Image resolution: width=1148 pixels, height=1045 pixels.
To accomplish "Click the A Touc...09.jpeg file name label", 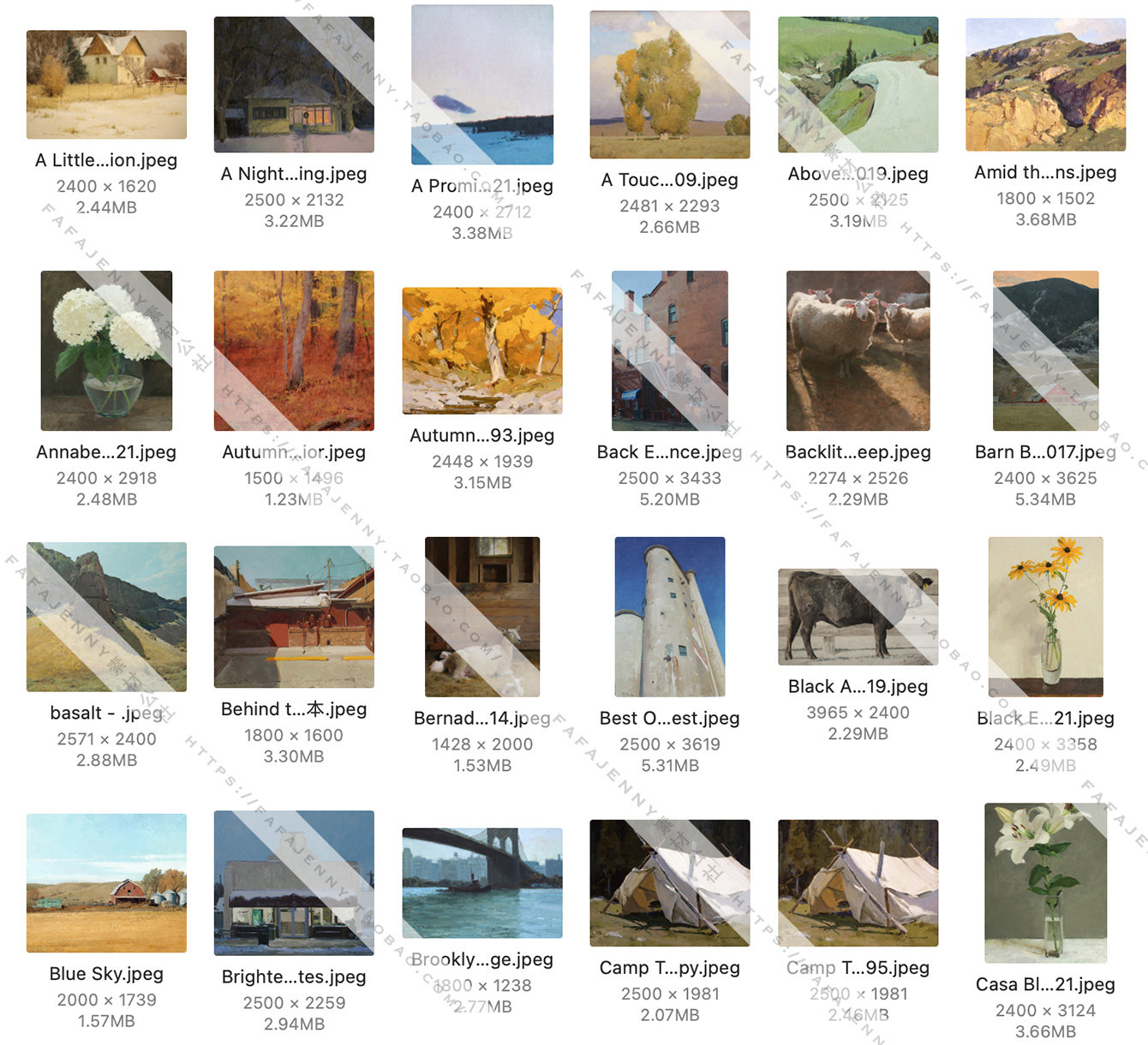I will 670,180.
